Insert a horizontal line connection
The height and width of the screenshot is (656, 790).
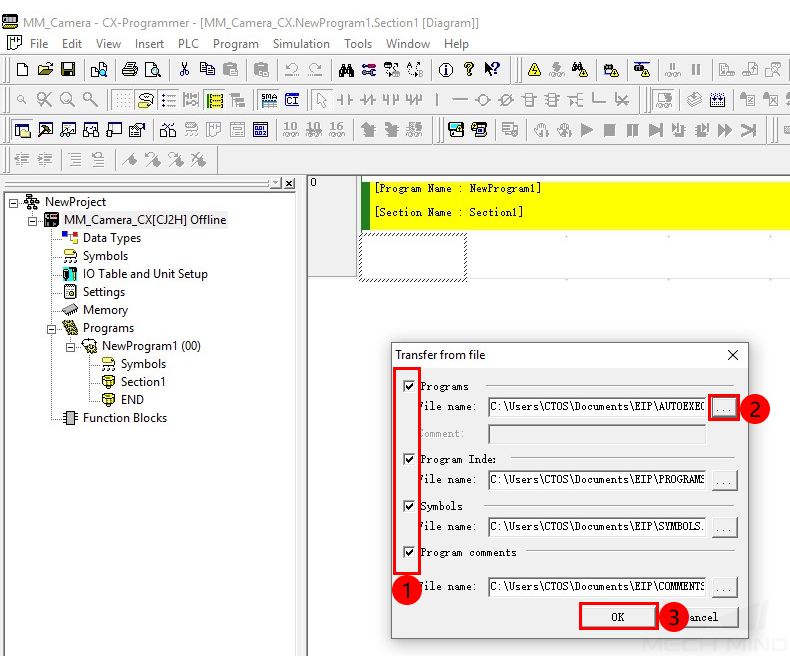click(x=459, y=100)
